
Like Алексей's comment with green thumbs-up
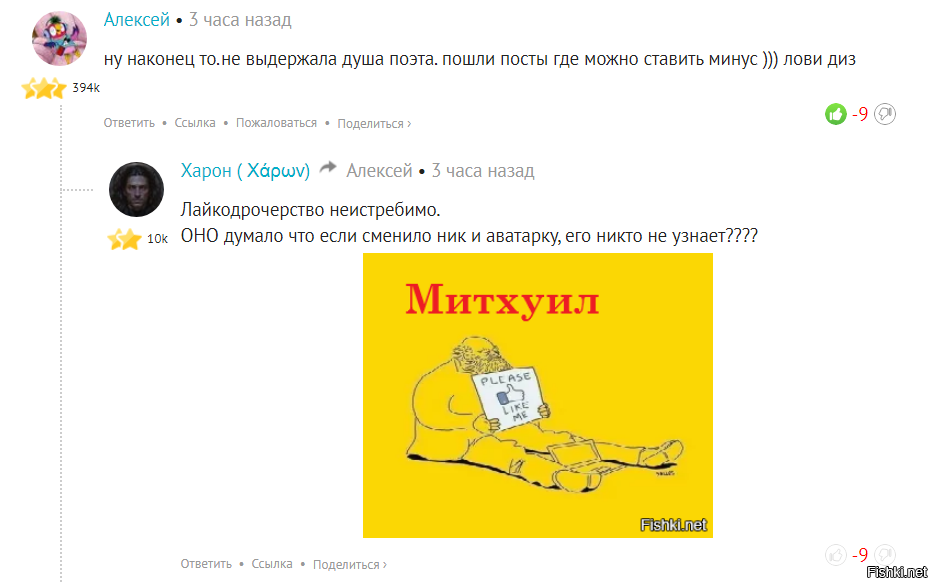(835, 114)
